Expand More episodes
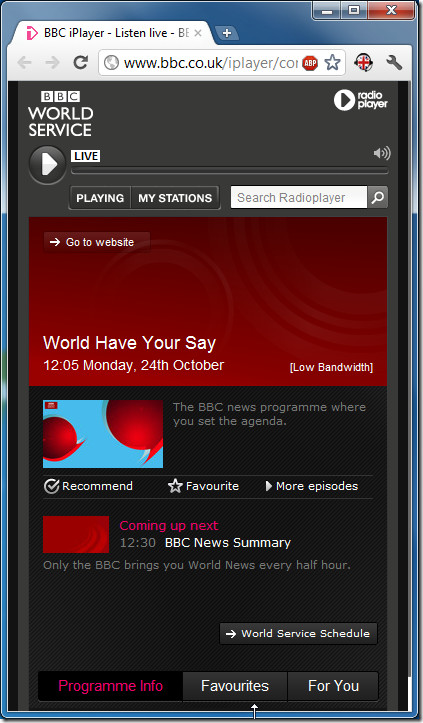The height and width of the screenshot is (723, 423). coord(312,486)
